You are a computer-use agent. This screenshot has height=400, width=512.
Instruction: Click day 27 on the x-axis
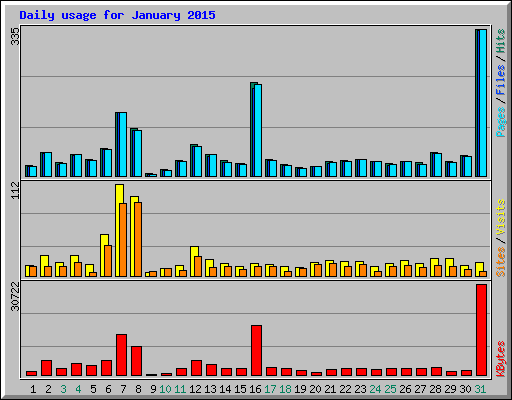click(x=420, y=389)
